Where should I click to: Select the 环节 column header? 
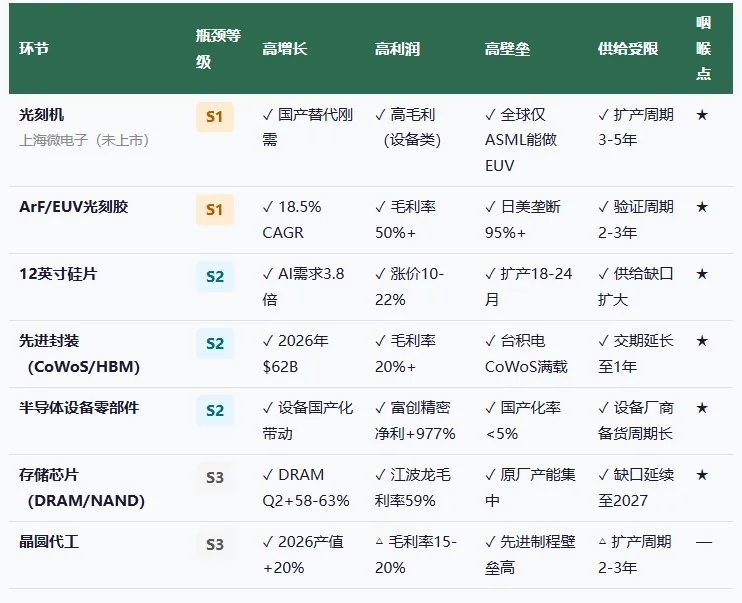34,48
